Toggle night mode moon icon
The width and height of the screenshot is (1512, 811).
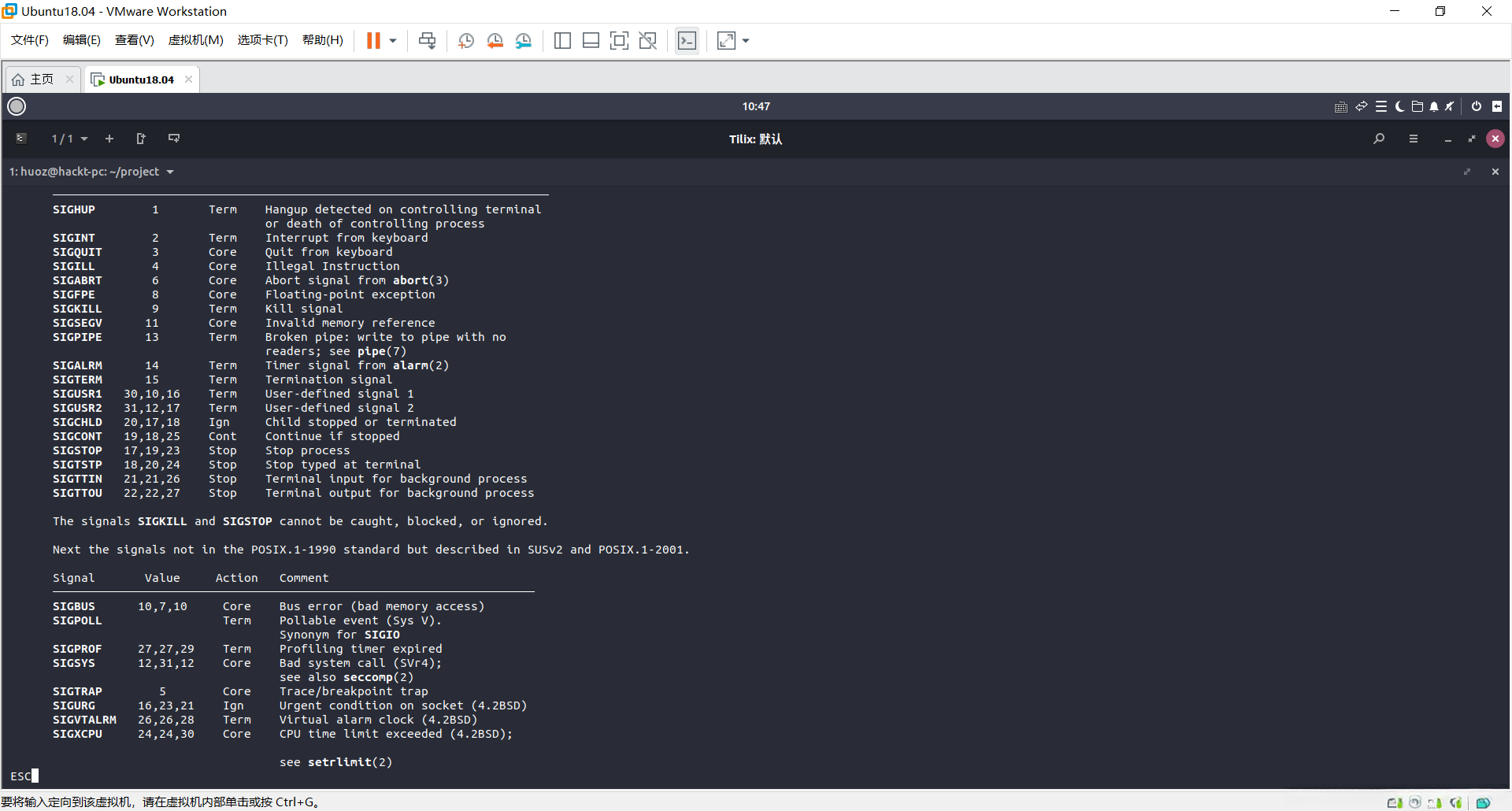pyautogui.click(x=1399, y=106)
